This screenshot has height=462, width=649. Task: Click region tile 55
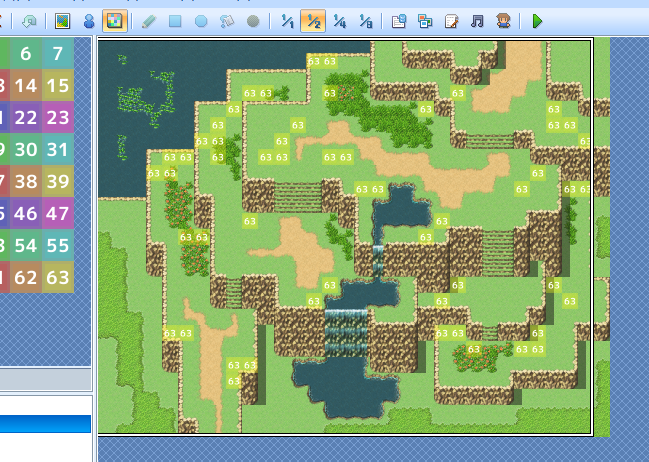(x=58, y=245)
